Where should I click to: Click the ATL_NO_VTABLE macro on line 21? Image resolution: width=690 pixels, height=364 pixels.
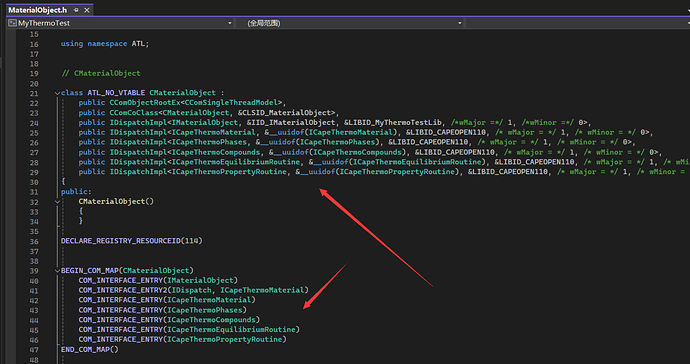pos(116,92)
